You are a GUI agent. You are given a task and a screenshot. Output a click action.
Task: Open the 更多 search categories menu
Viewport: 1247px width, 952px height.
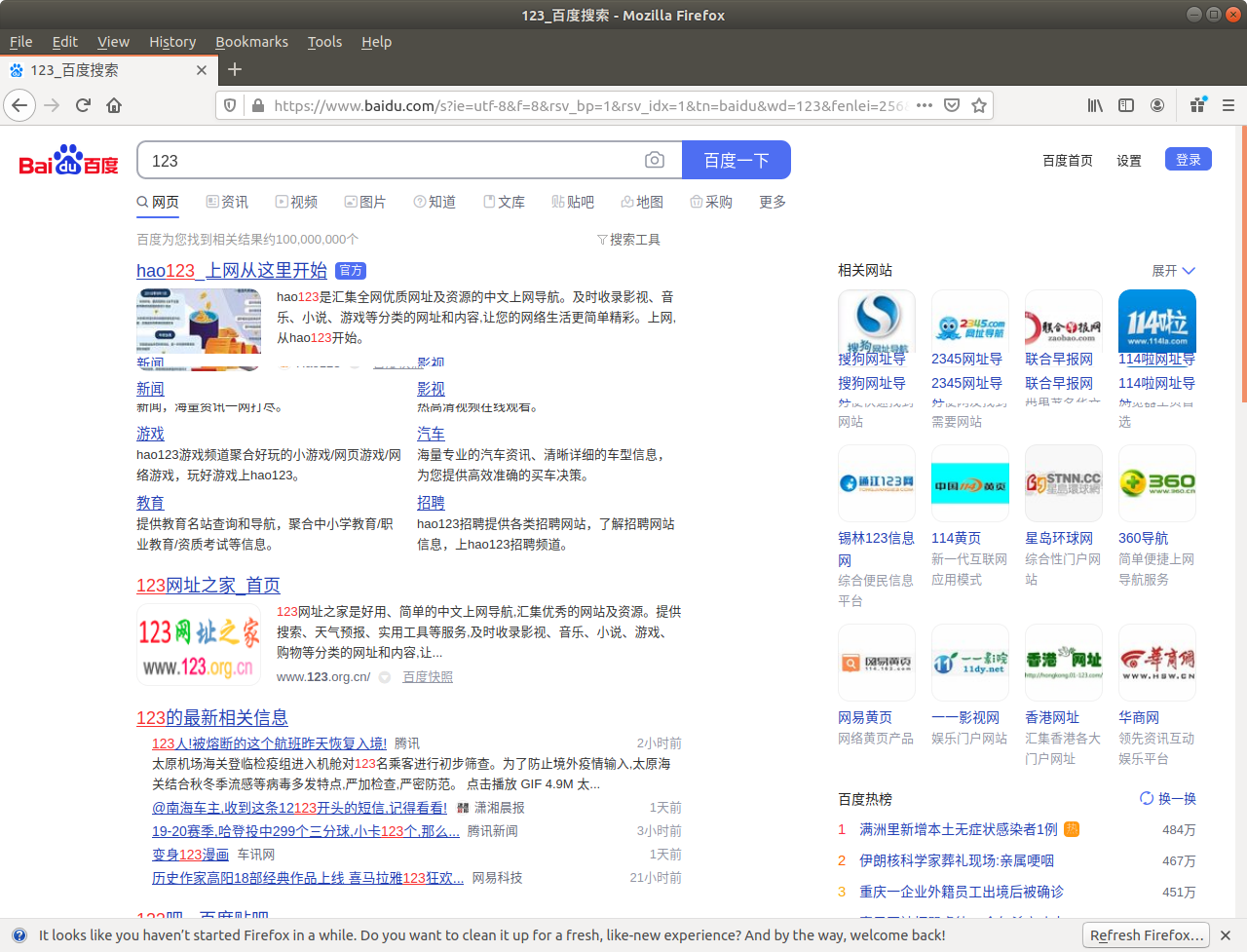coord(773,202)
